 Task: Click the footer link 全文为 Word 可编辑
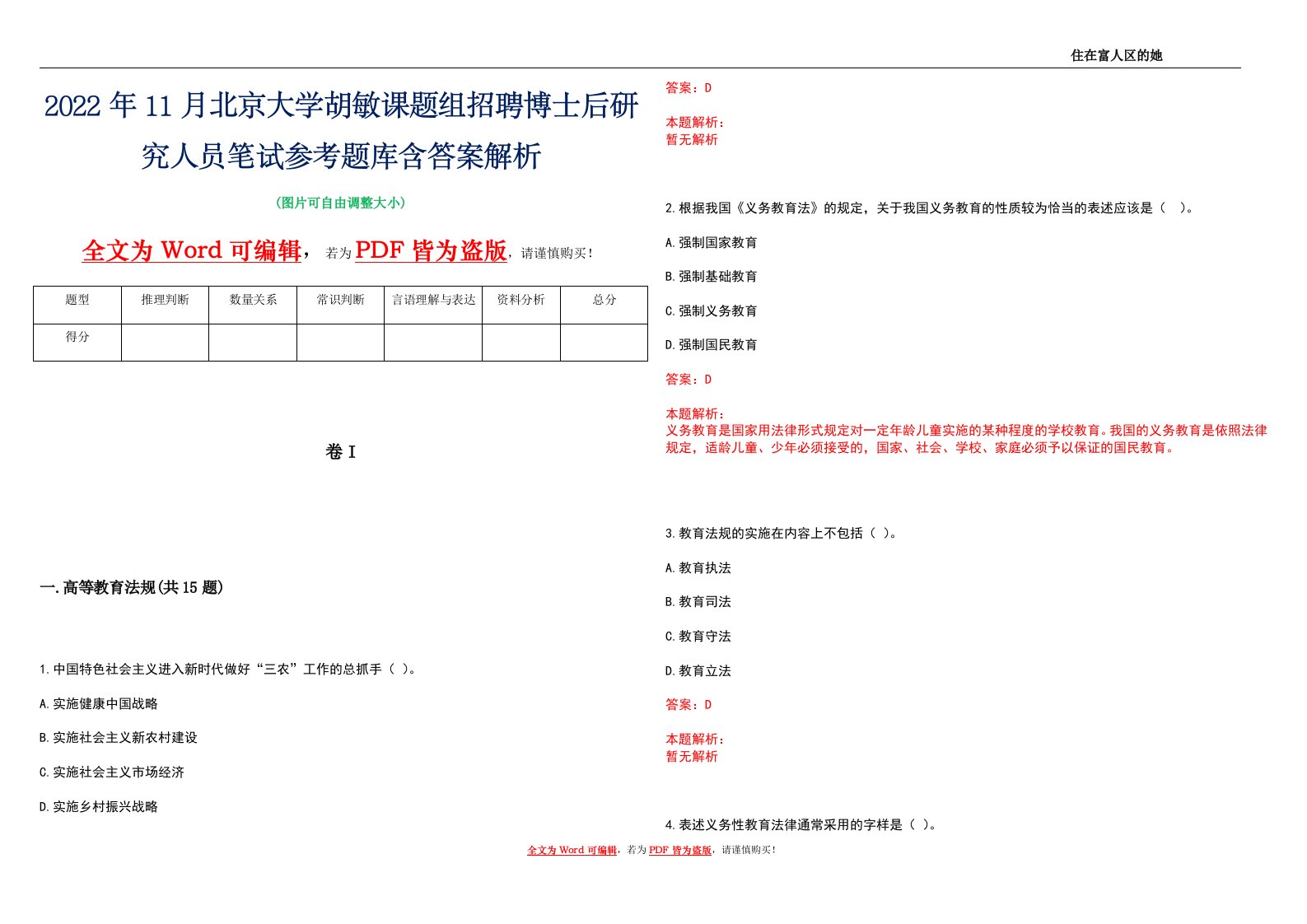[572, 851]
